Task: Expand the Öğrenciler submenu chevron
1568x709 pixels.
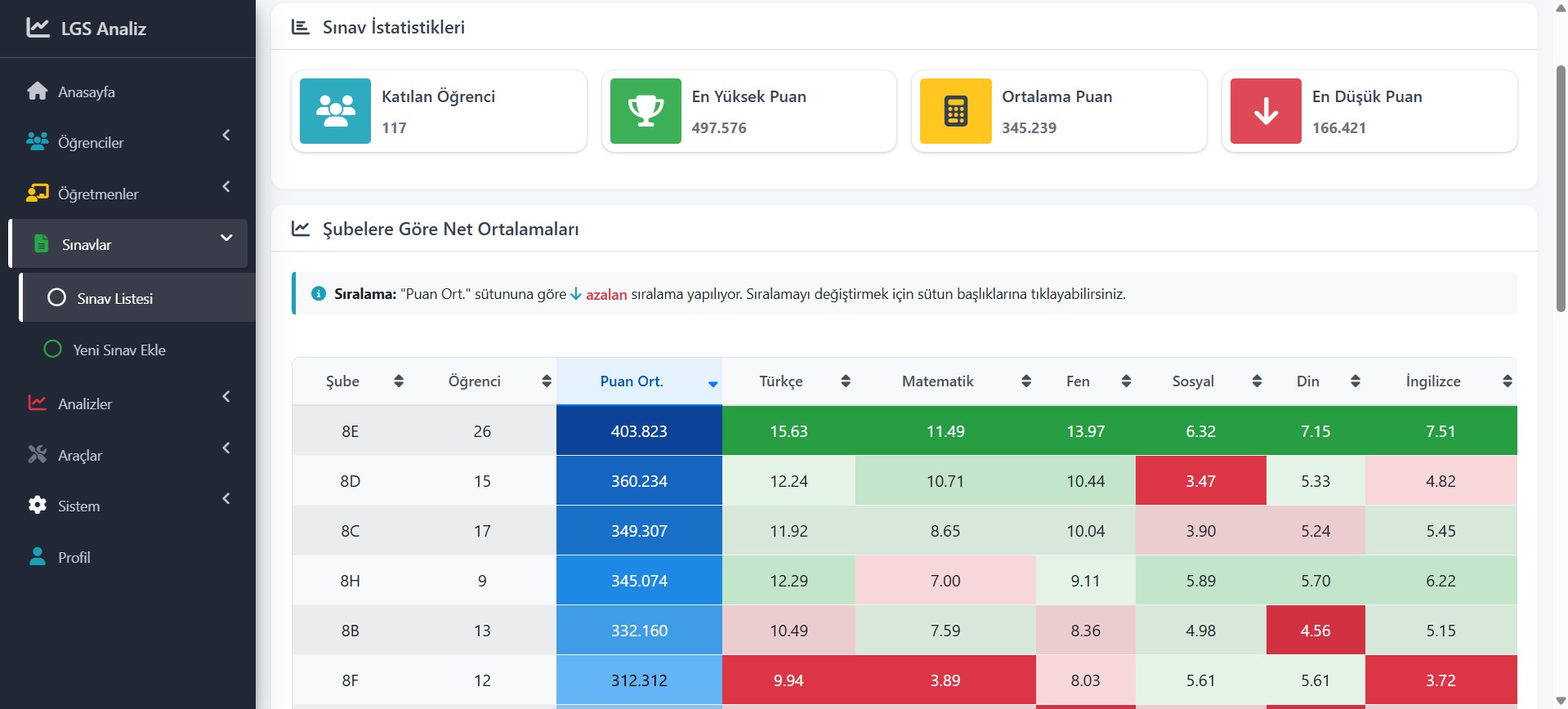Action: pos(226,136)
